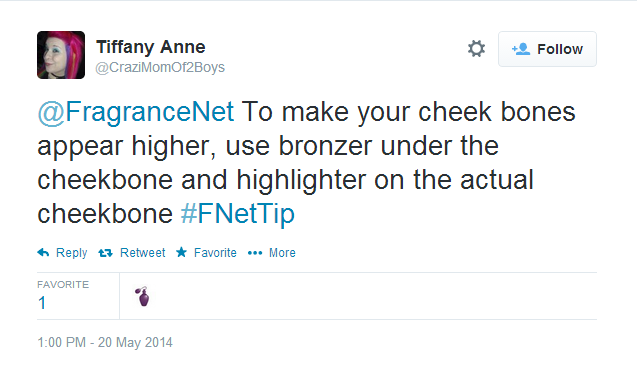
Task: Click the three-dot More icon
Action: [255, 253]
